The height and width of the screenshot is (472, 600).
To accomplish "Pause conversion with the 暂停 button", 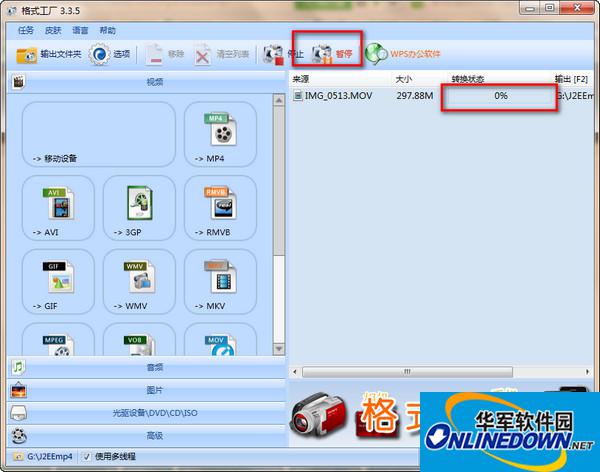I will (x=331, y=54).
